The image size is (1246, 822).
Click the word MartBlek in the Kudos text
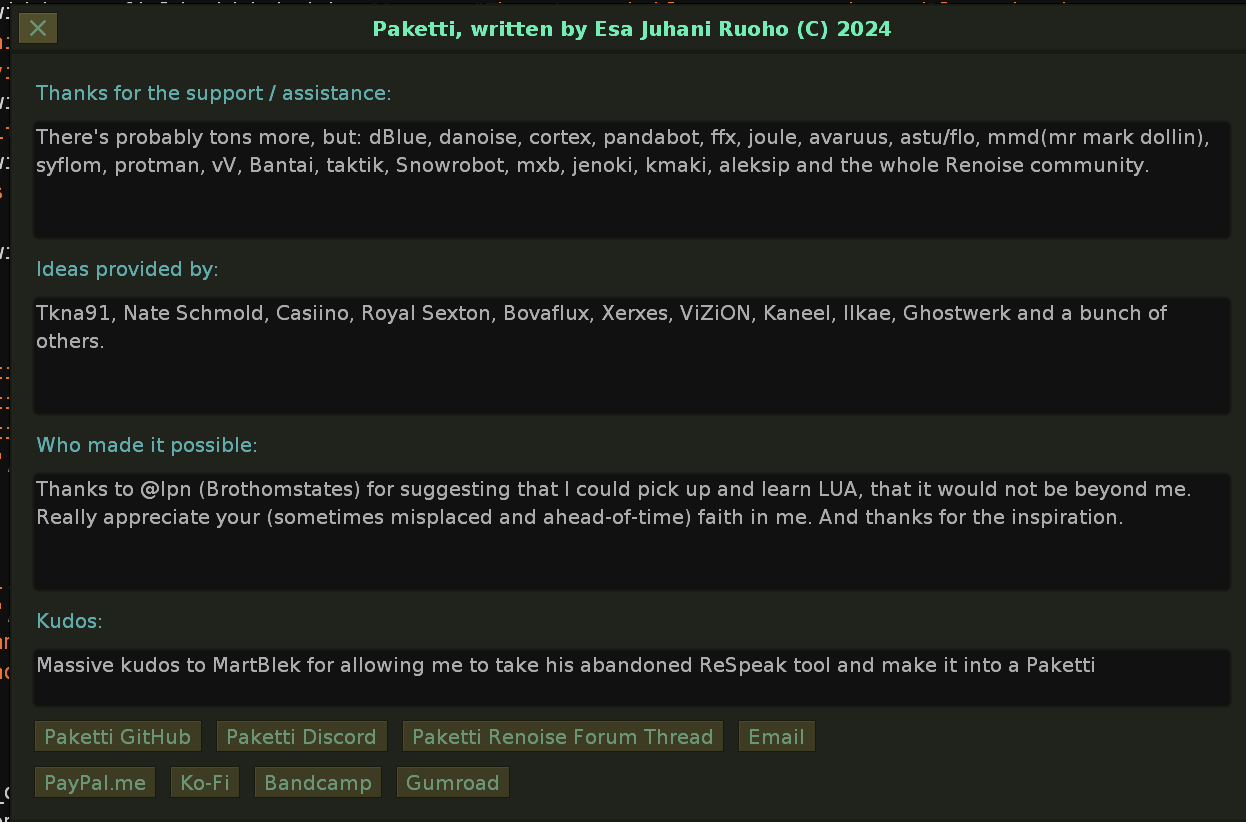(x=257, y=665)
